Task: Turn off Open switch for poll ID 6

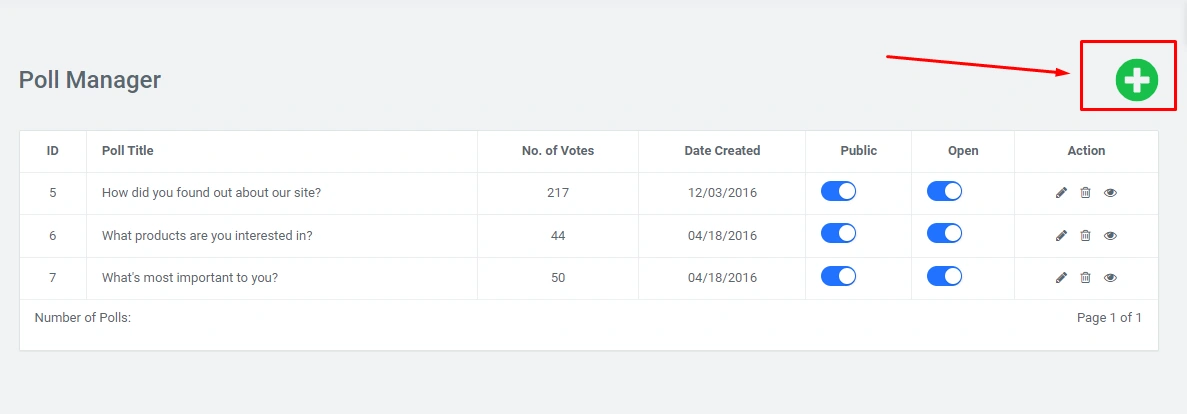Action: pyautogui.click(x=944, y=233)
